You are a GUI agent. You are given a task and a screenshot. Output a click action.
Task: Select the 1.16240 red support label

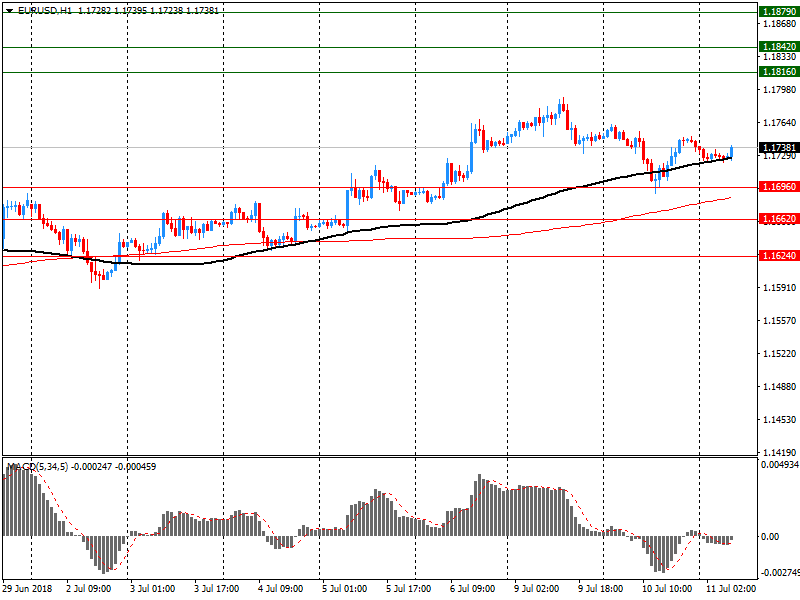coord(779,256)
